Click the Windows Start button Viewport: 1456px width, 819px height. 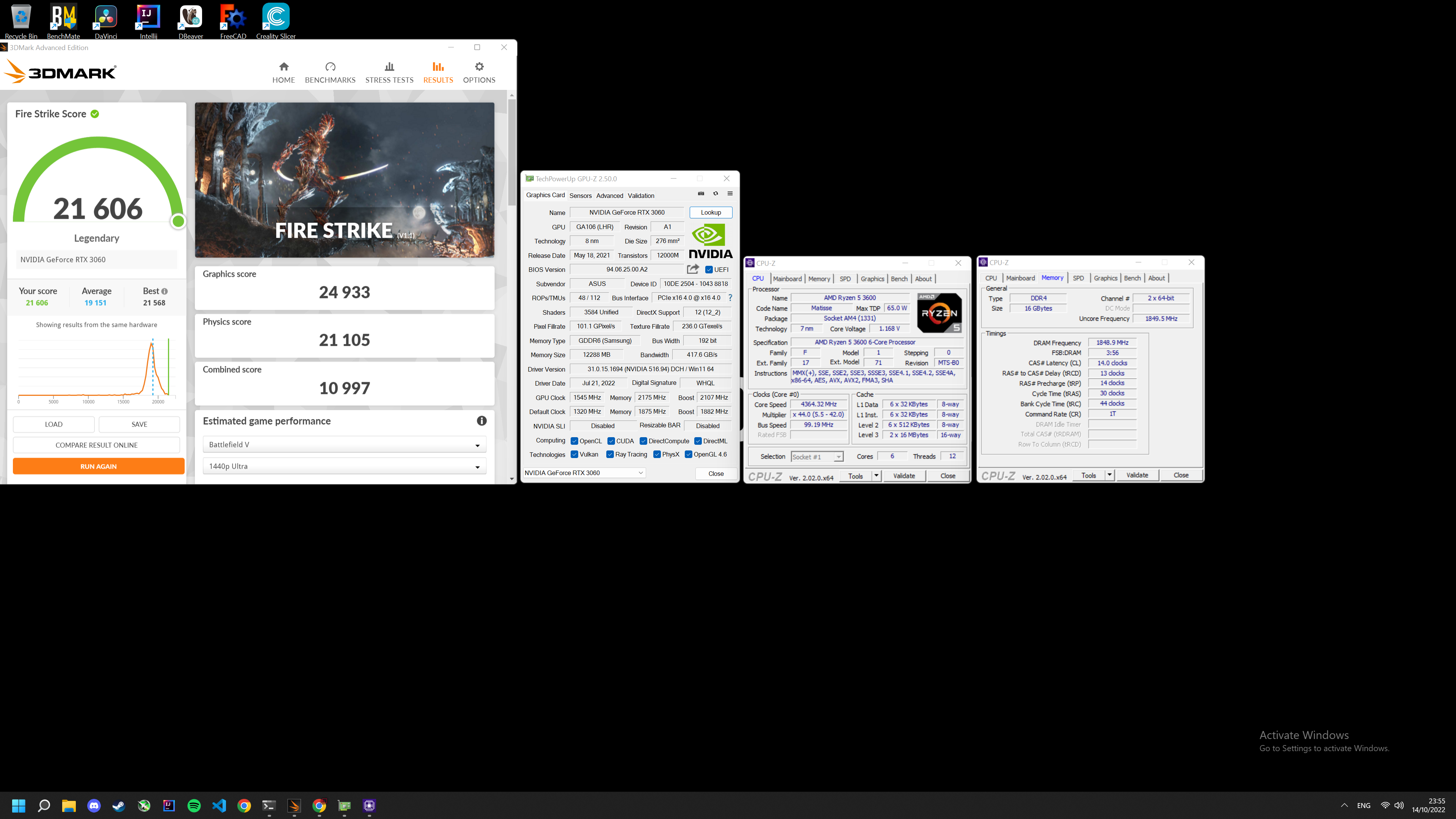(x=19, y=805)
